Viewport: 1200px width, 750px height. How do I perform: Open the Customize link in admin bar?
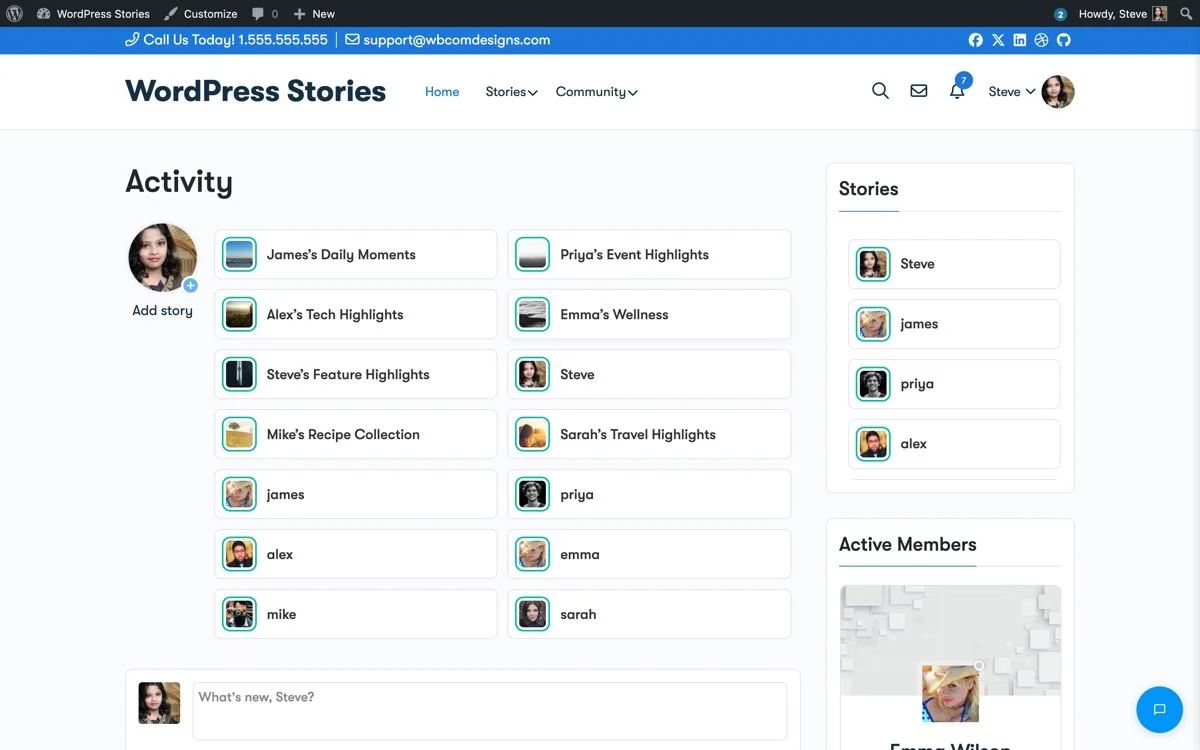(x=200, y=14)
